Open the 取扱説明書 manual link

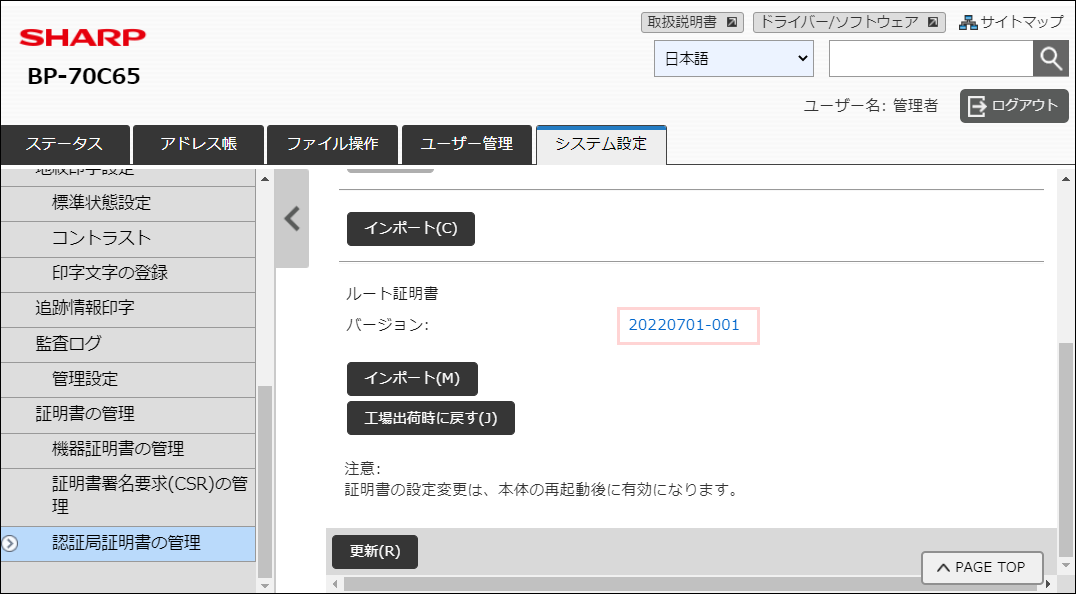[x=692, y=22]
